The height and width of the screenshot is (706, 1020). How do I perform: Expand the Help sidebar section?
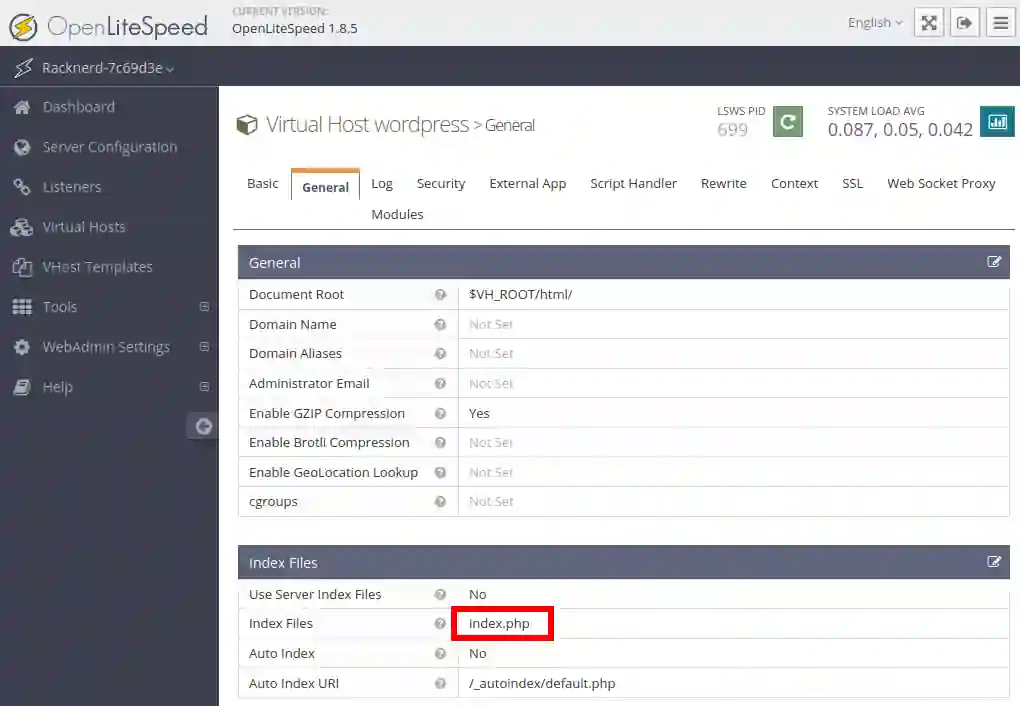coord(204,387)
